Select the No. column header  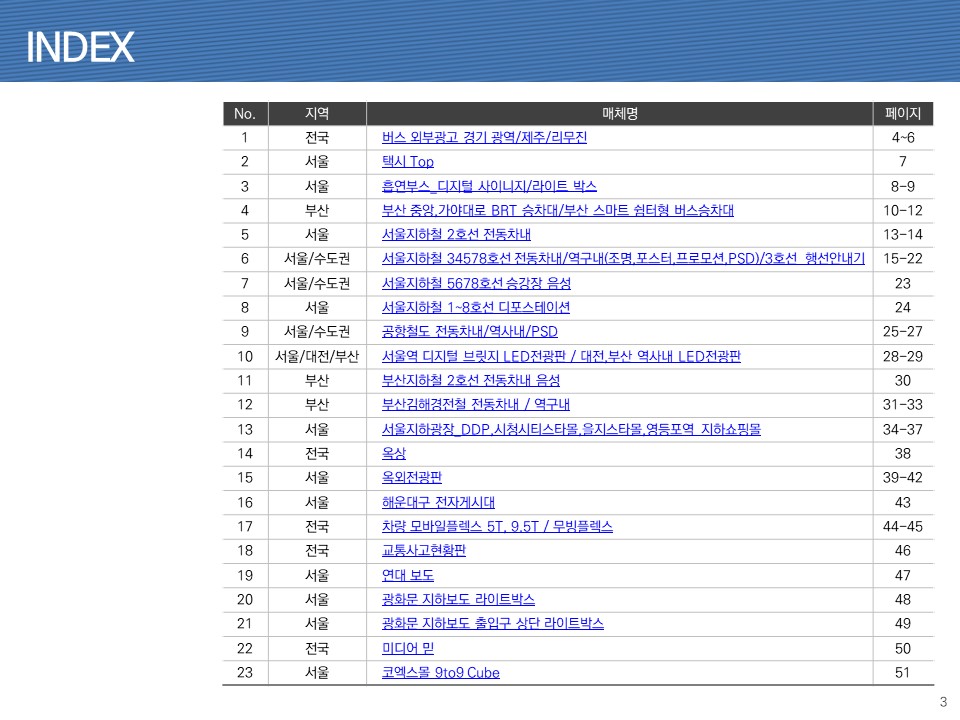pos(245,114)
